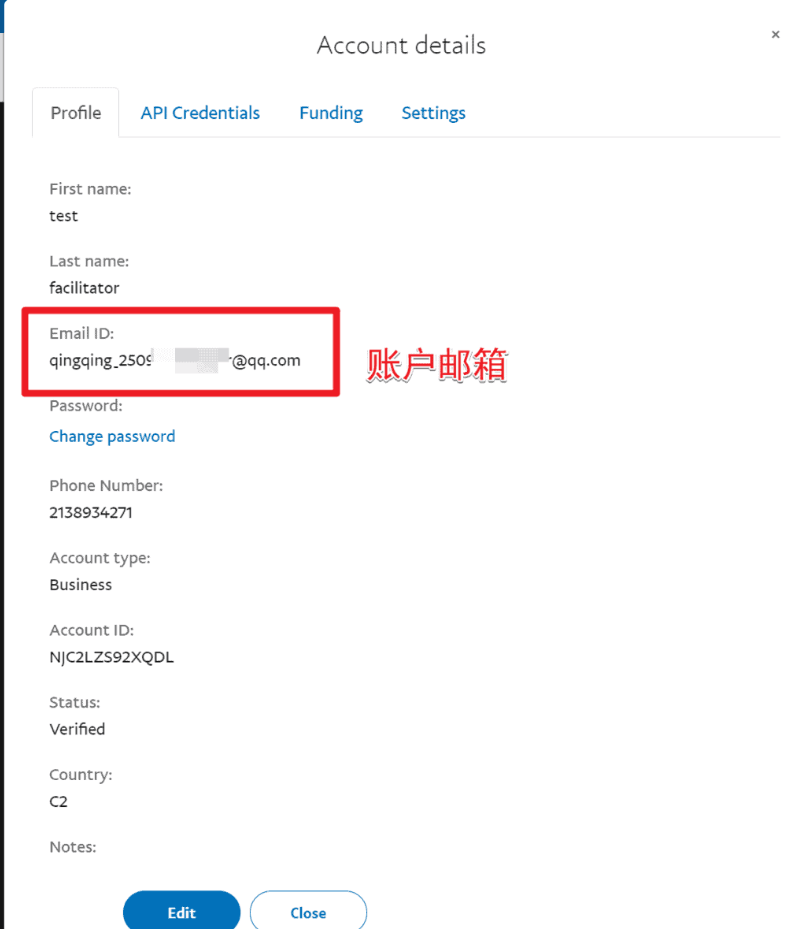Click the phone number 2138934271
The height and width of the screenshot is (929, 798).
pyautogui.click(x=91, y=513)
